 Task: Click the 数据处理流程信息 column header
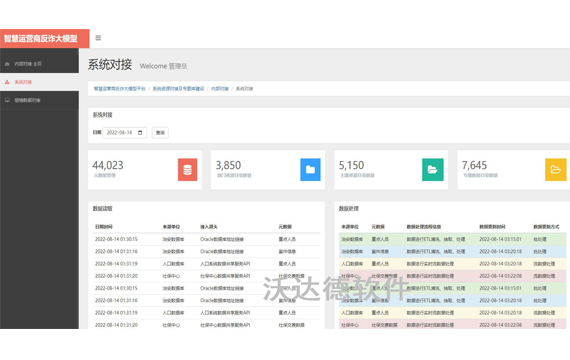(424, 227)
